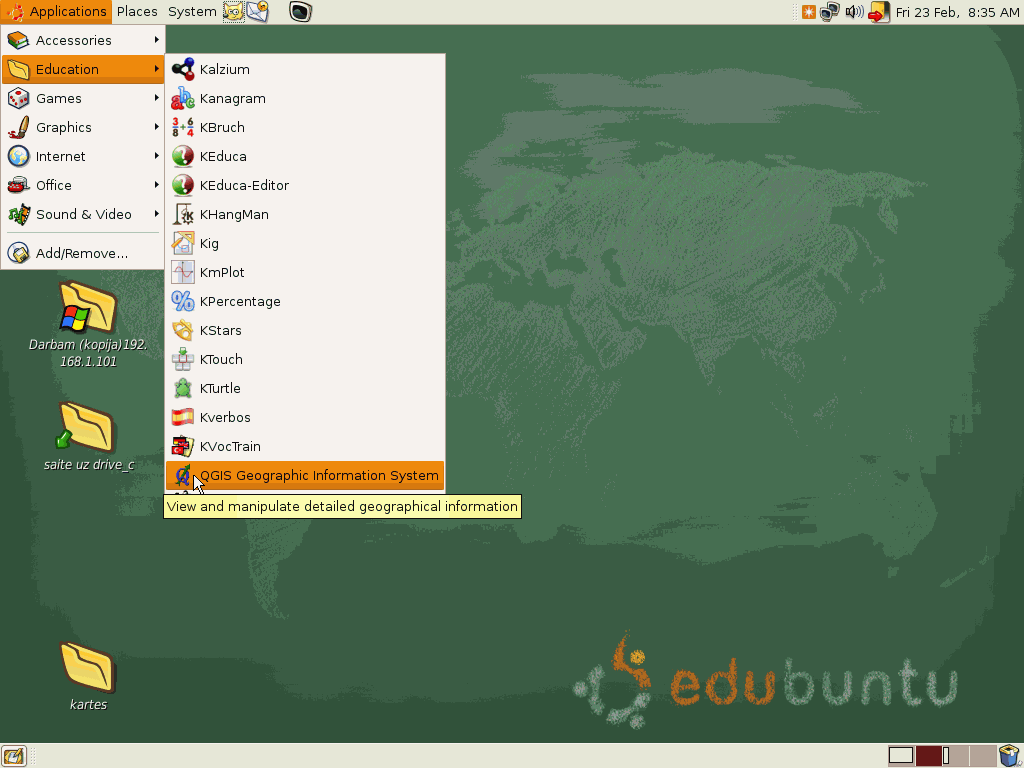This screenshot has width=1024, height=768.
Task: Click the KTouch typing icon
Action: pyautogui.click(x=183, y=359)
